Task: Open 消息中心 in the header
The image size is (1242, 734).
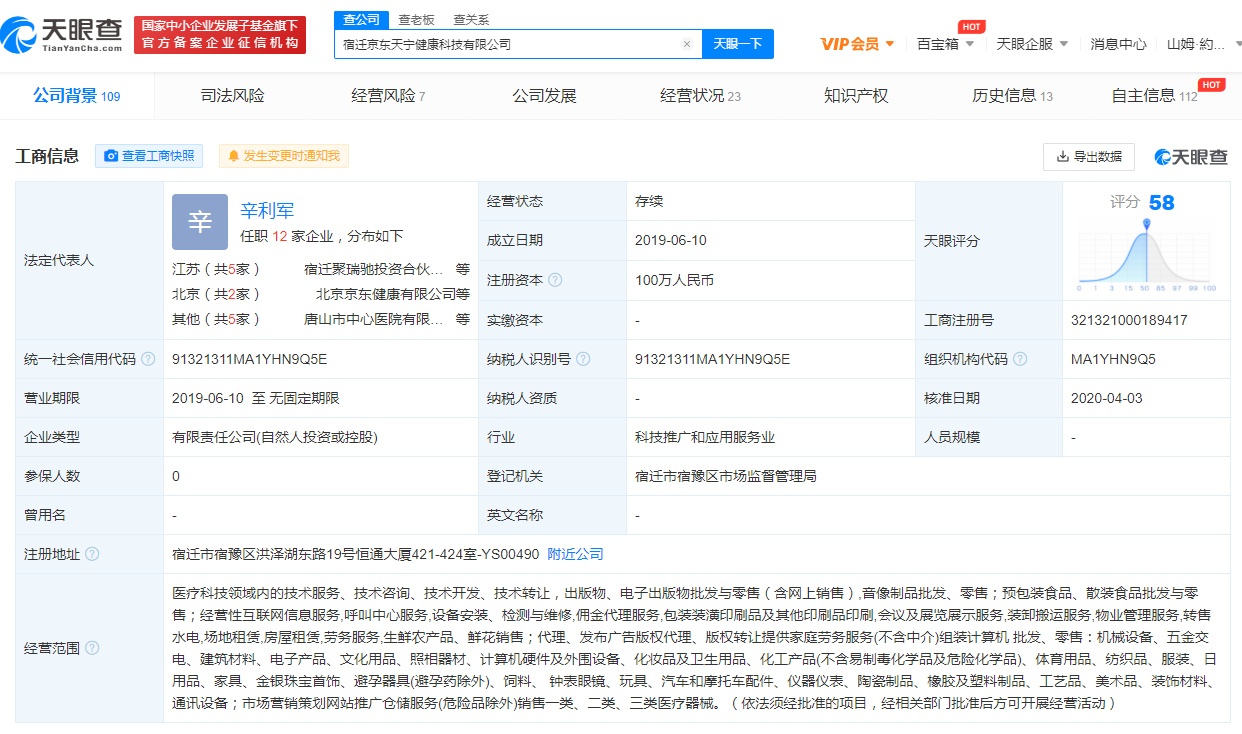Action: [1118, 44]
